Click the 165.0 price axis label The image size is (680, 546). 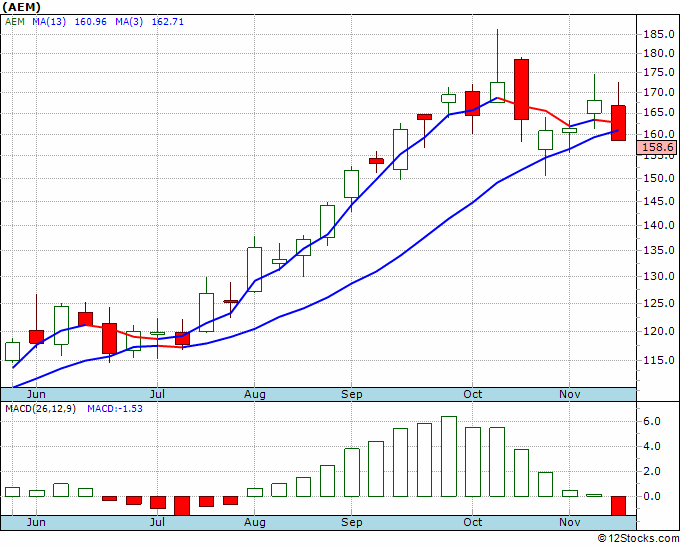tap(659, 112)
